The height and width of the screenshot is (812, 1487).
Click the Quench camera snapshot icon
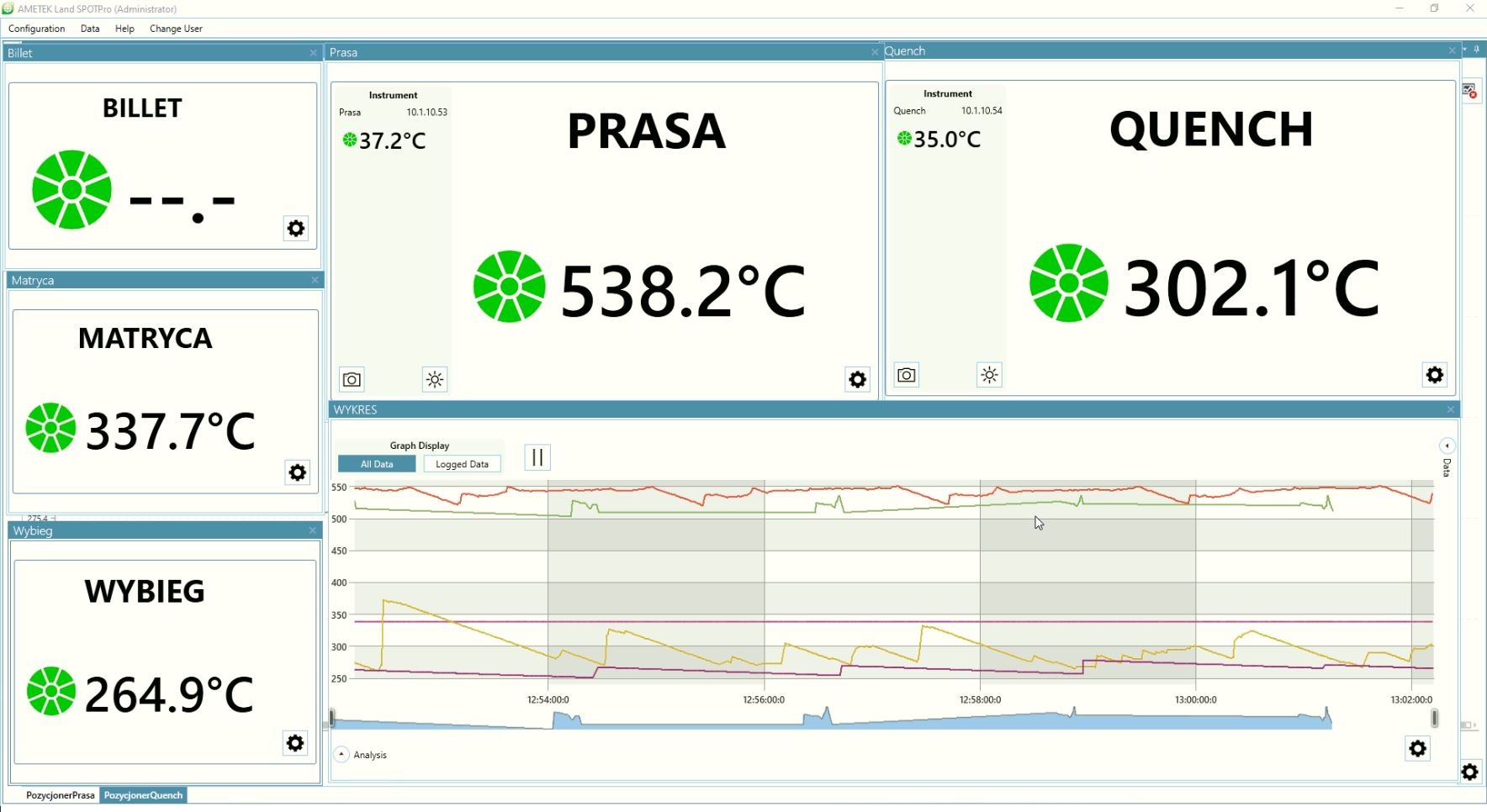pyautogui.click(x=906, y=375)
